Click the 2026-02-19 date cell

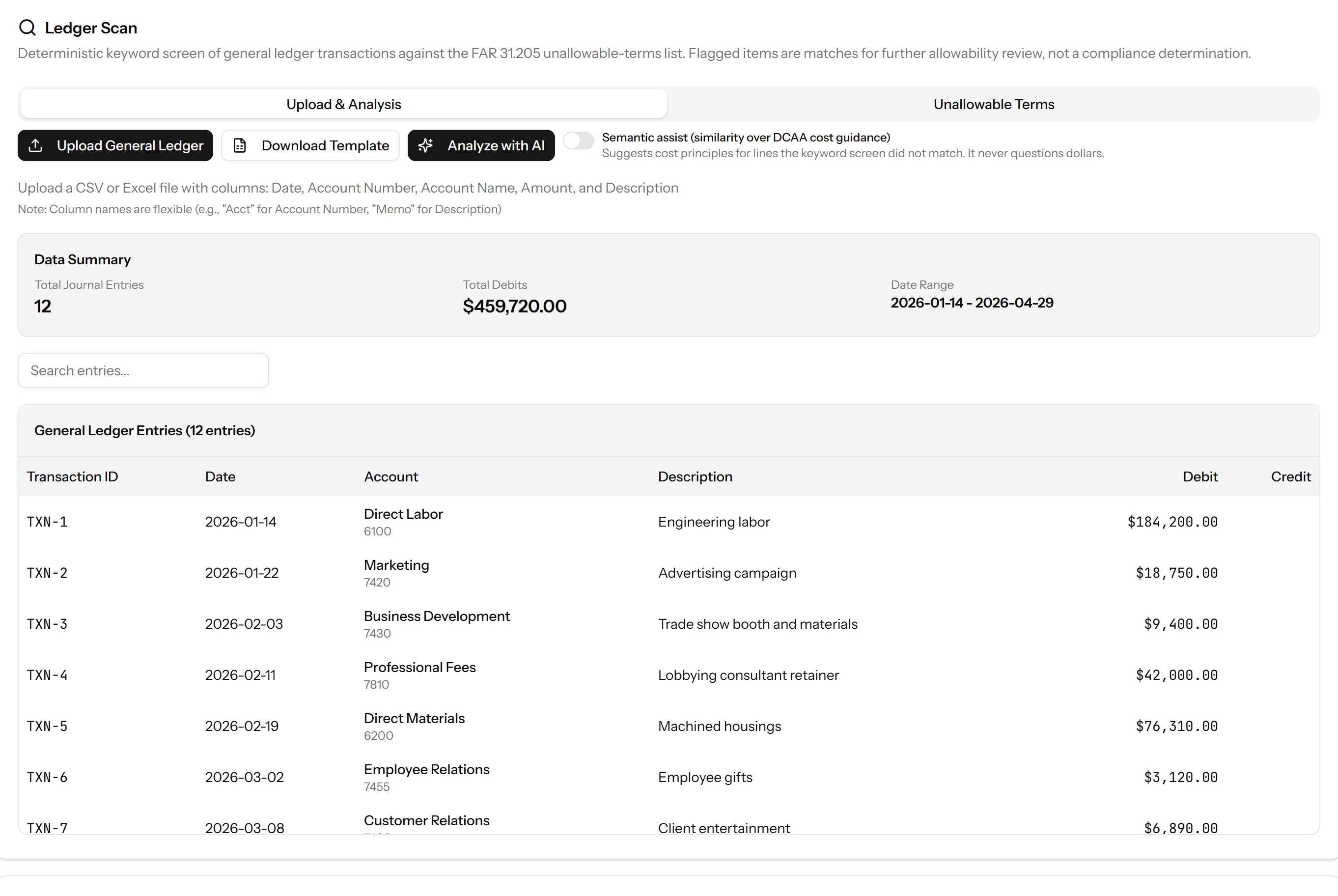tap(242, 727)
